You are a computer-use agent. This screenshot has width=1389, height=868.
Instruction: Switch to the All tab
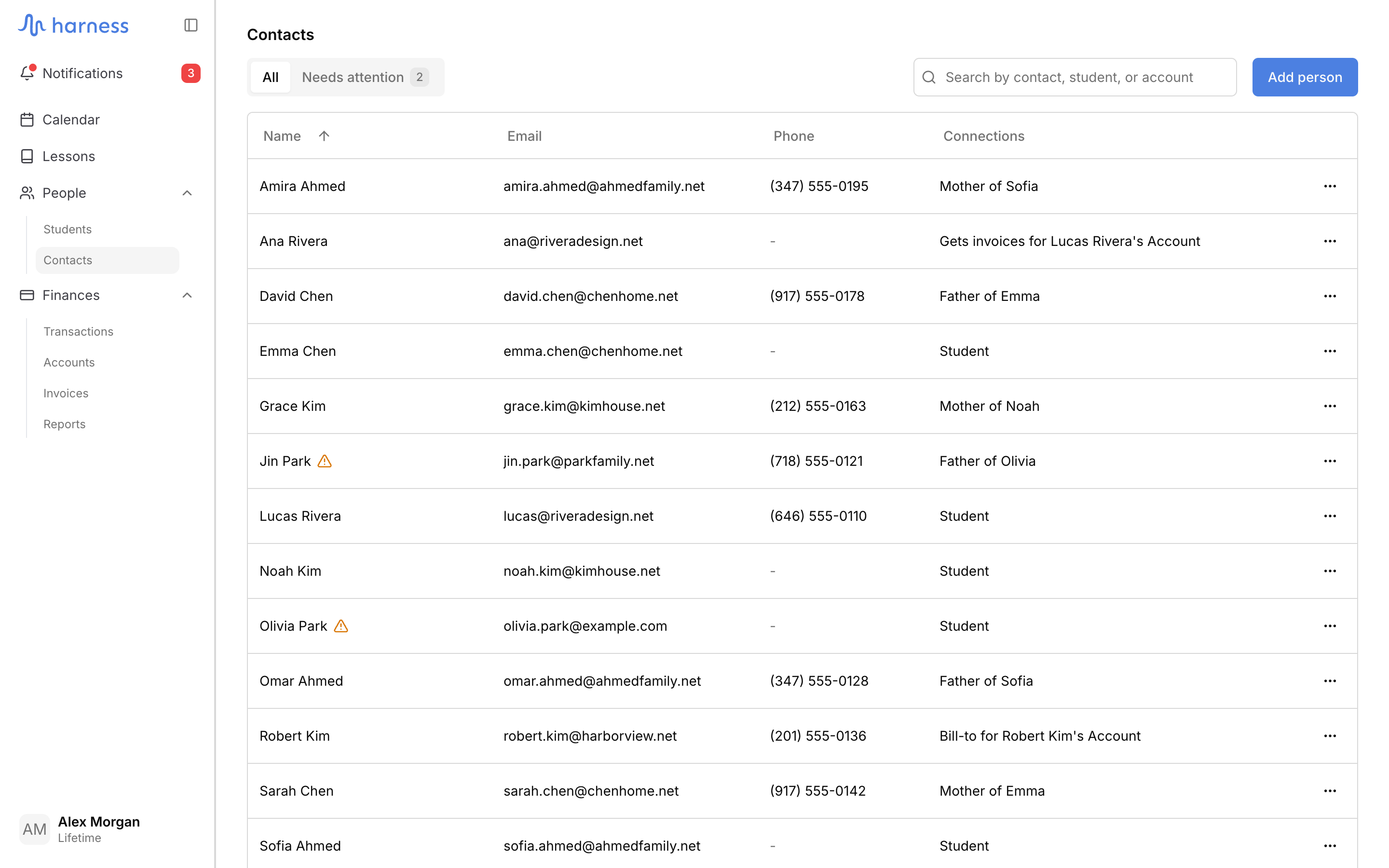pos(271,77)
